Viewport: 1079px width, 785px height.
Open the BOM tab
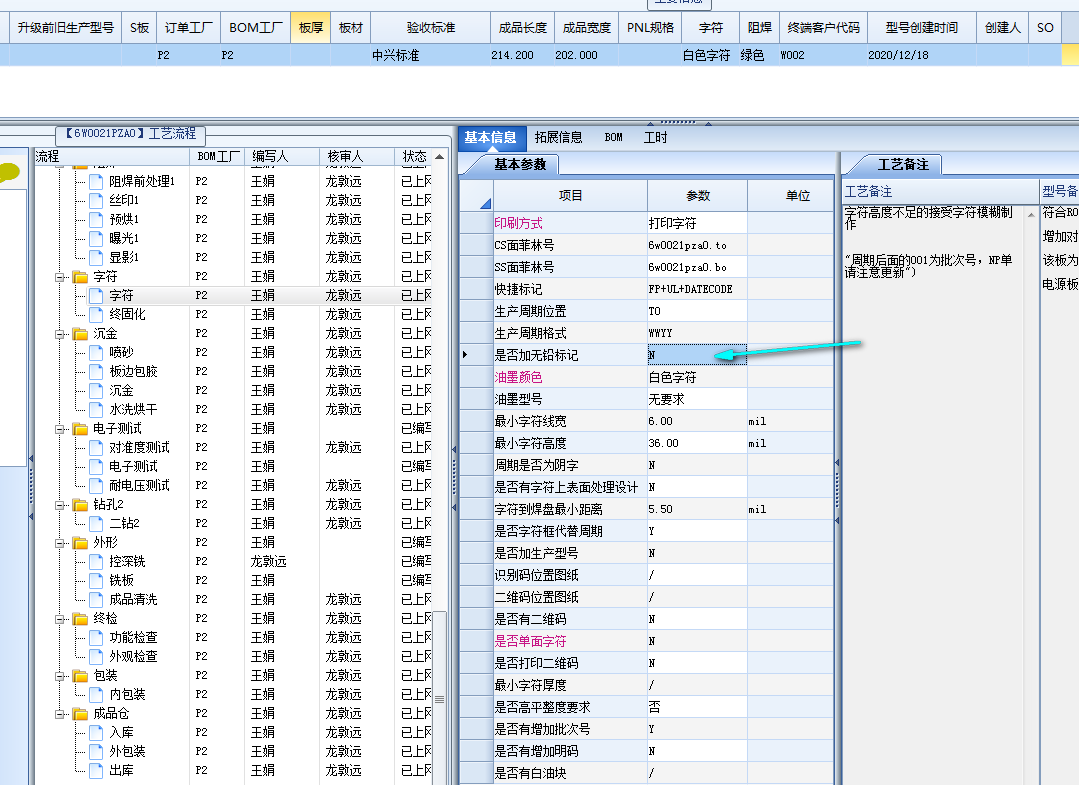click(x=614, y=138)
